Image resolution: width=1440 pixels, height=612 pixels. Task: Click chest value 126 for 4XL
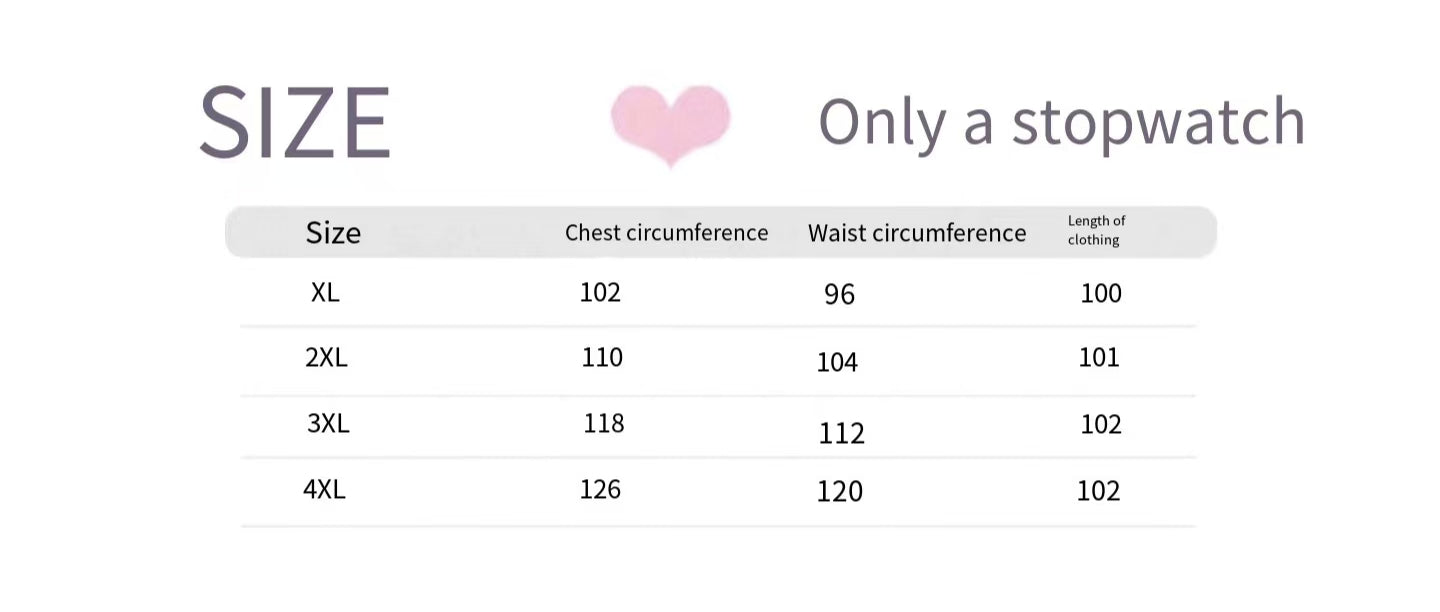pyautogui.click(x=600, y=489)
